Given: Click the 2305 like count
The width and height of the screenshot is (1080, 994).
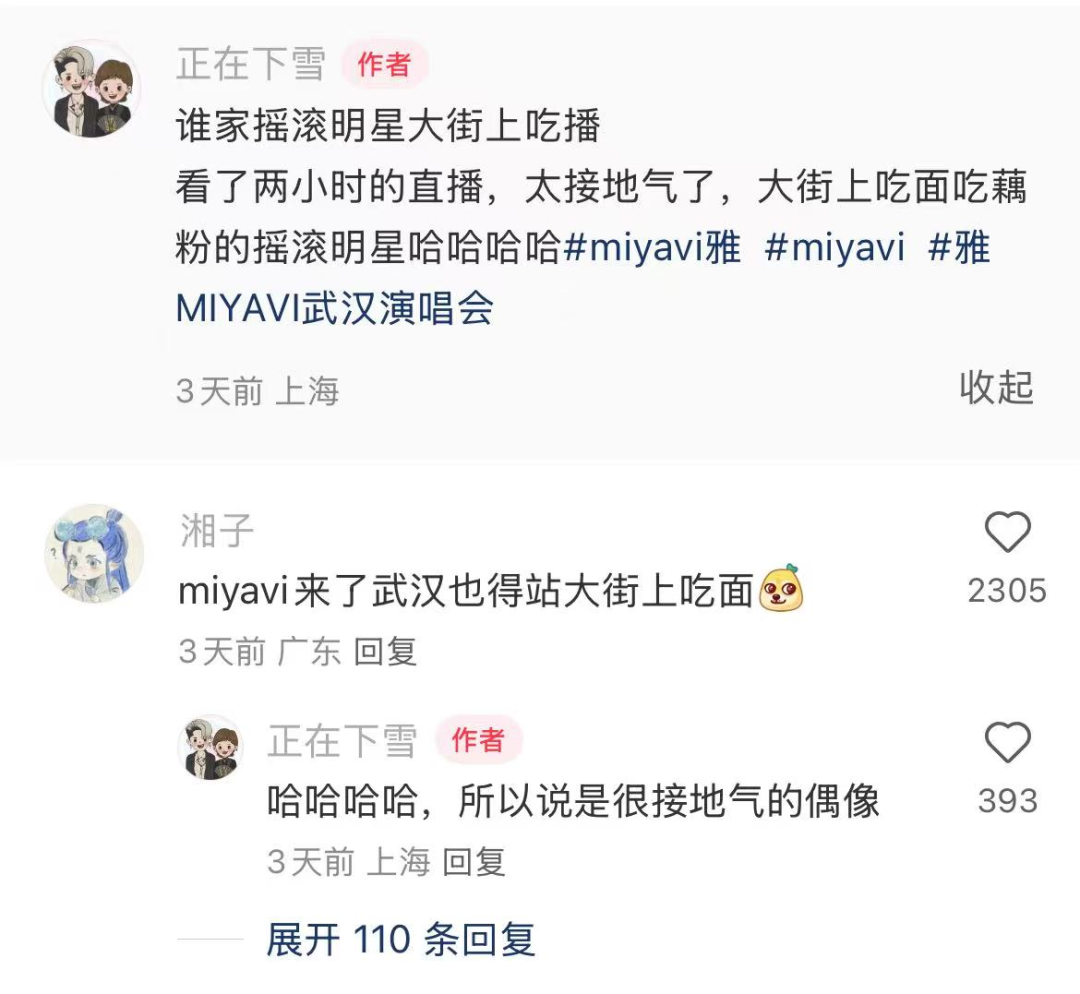Looking at the screenshot, I should click(1007, 591).
